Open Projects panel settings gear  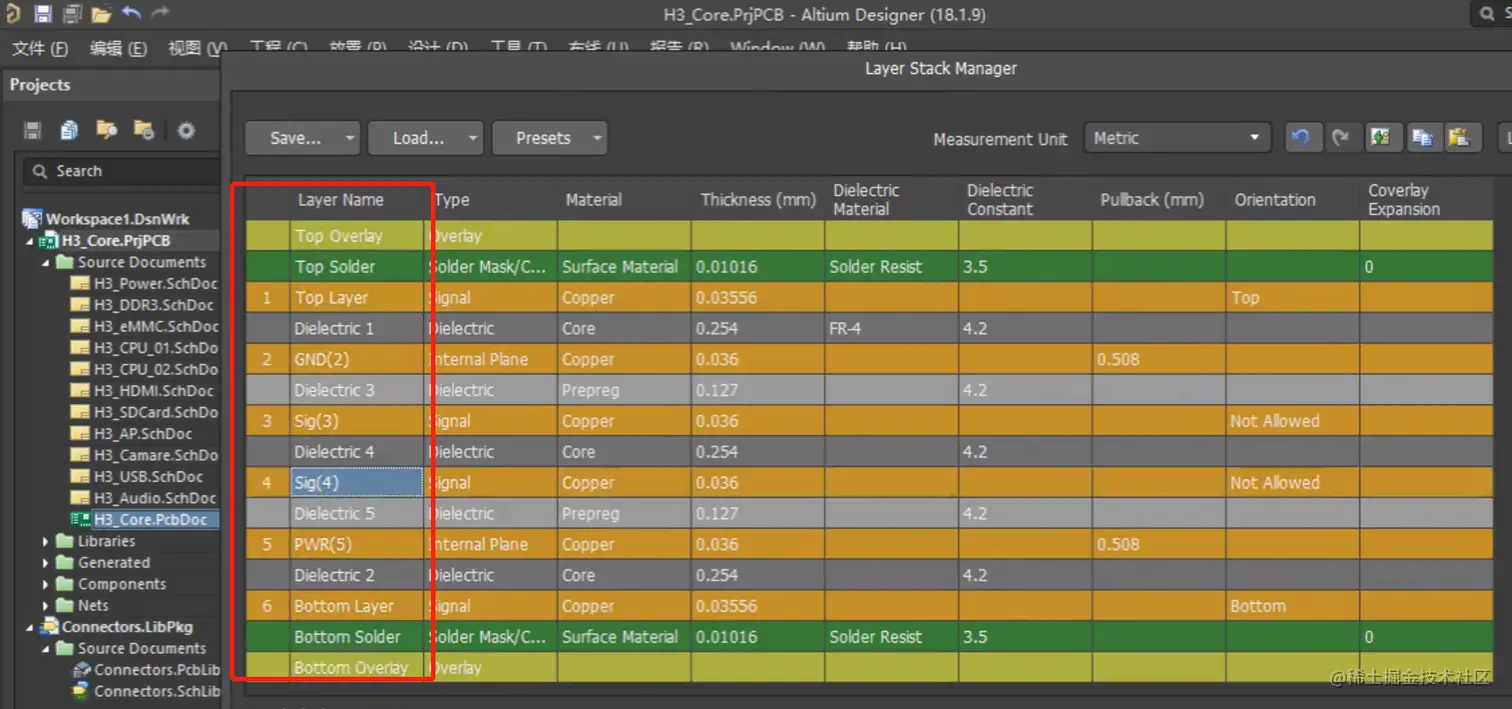[x=186, y=130]
